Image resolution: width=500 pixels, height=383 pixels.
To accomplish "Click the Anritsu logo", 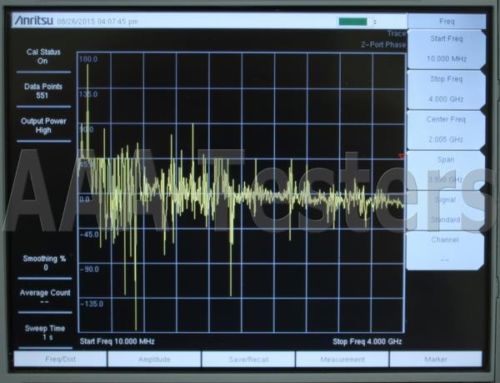I will (x=34, y=21).
